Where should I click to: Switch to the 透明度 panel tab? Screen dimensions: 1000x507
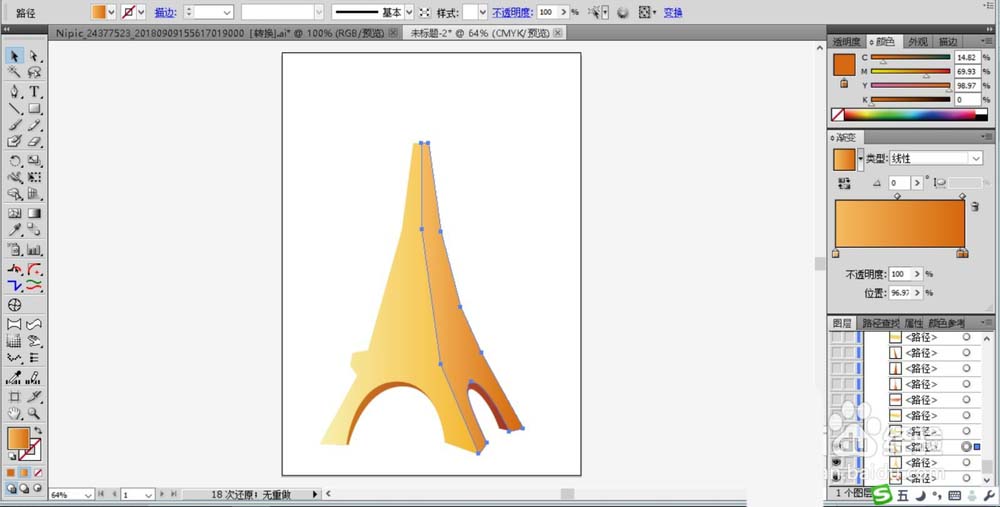pos(846,41)
